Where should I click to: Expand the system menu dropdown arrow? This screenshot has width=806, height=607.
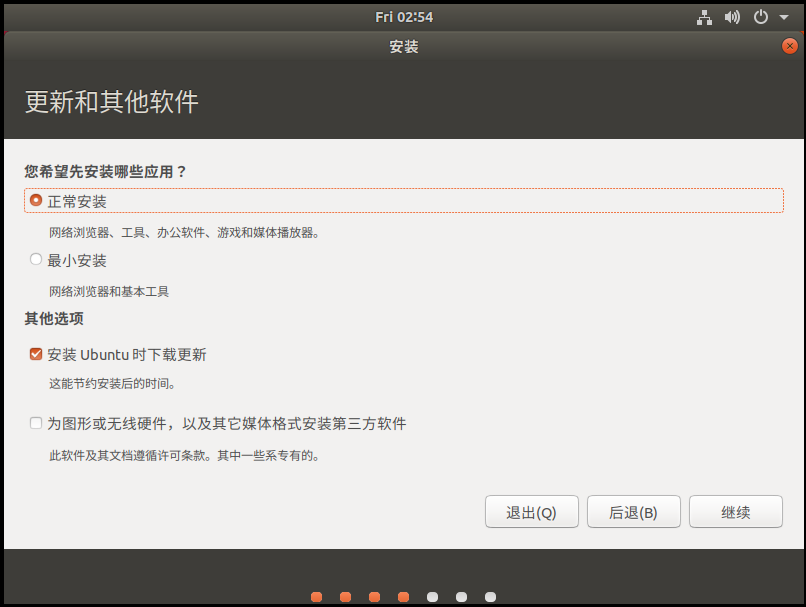784,17
